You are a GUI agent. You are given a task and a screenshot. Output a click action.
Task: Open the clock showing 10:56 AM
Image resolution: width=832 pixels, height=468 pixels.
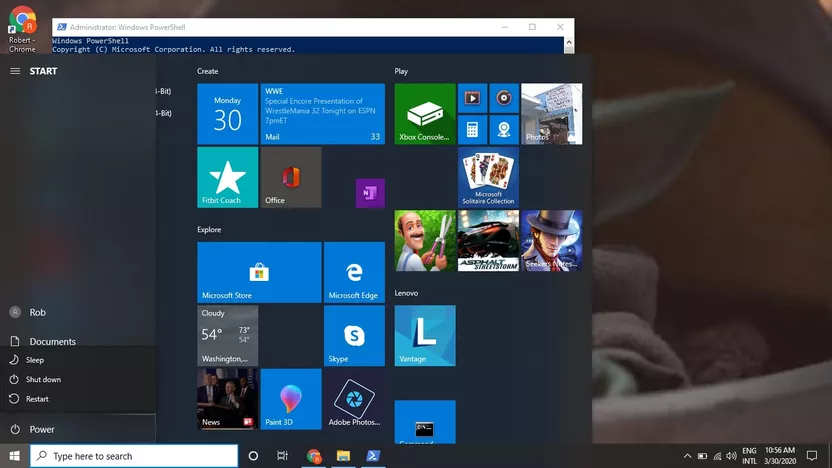click(x=780, y=456)
